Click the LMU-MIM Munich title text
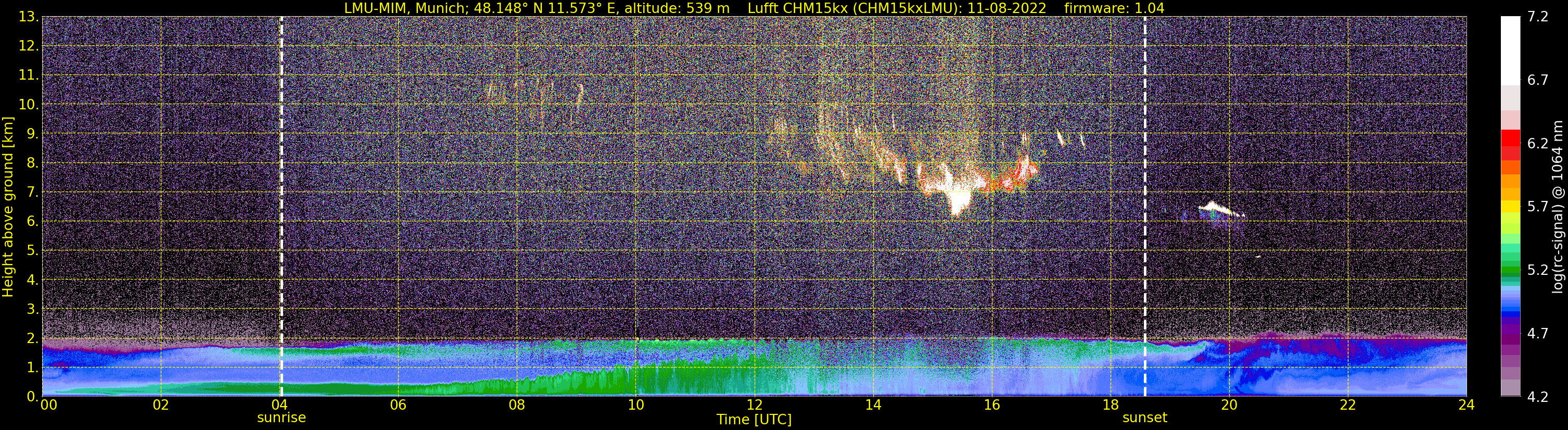 click(415, 8)
